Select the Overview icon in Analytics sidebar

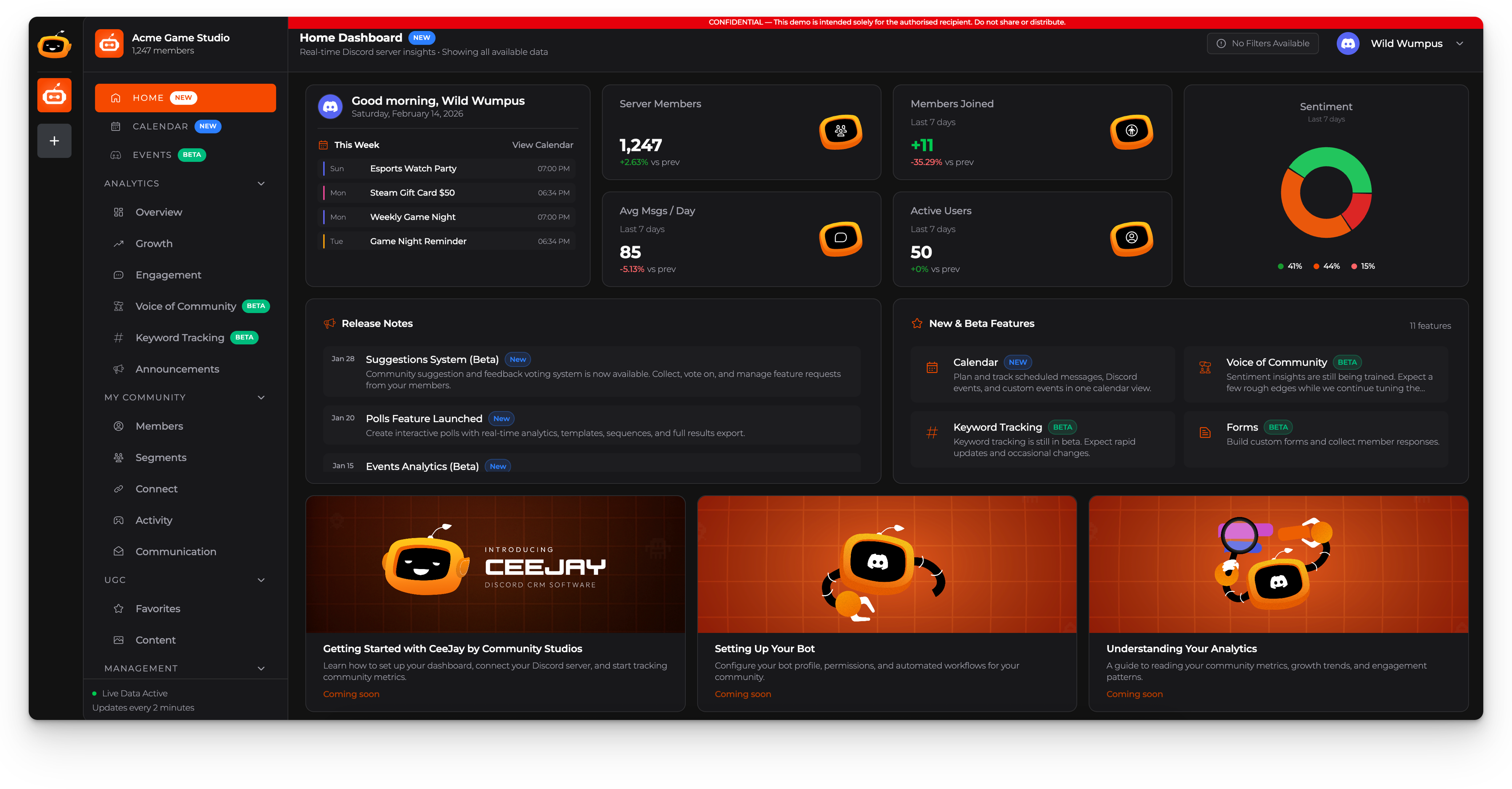(x=119, y=212)
